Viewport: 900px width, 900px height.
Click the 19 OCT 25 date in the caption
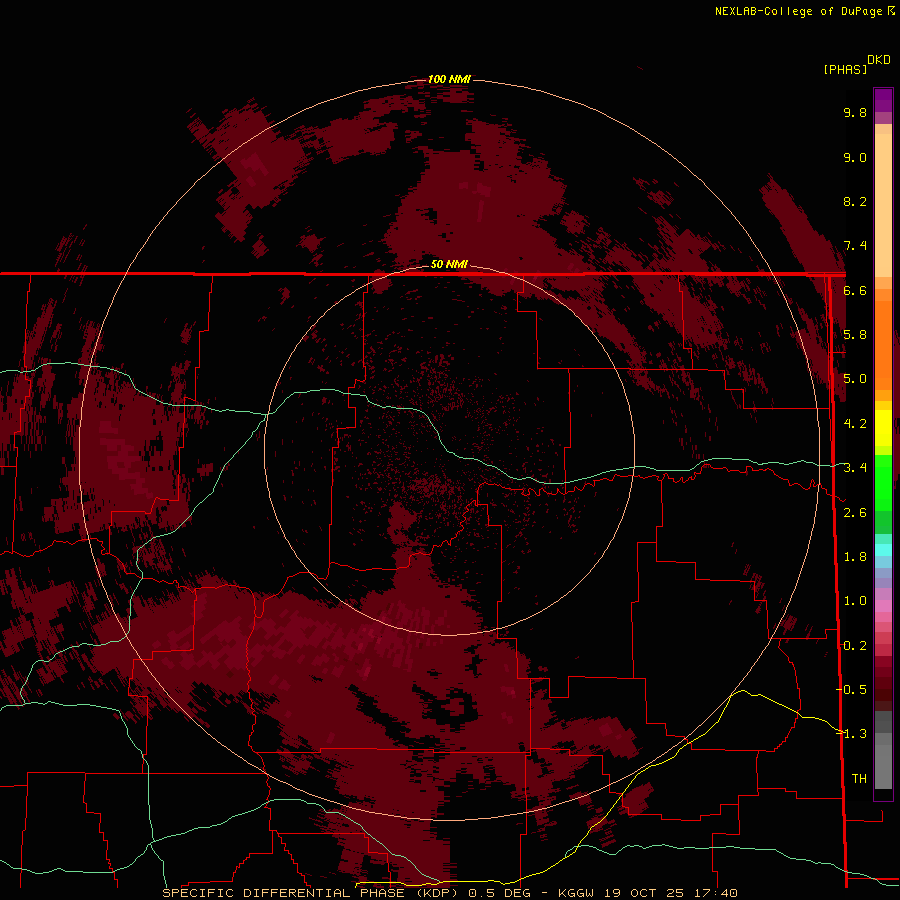pos(644,893)
